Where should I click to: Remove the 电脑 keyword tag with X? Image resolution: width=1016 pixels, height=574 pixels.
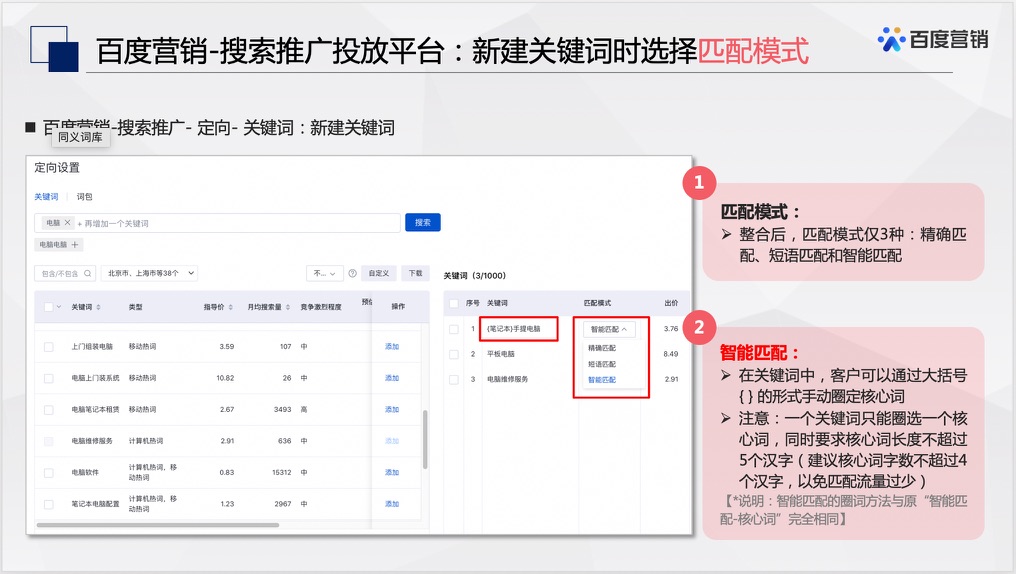67,222
